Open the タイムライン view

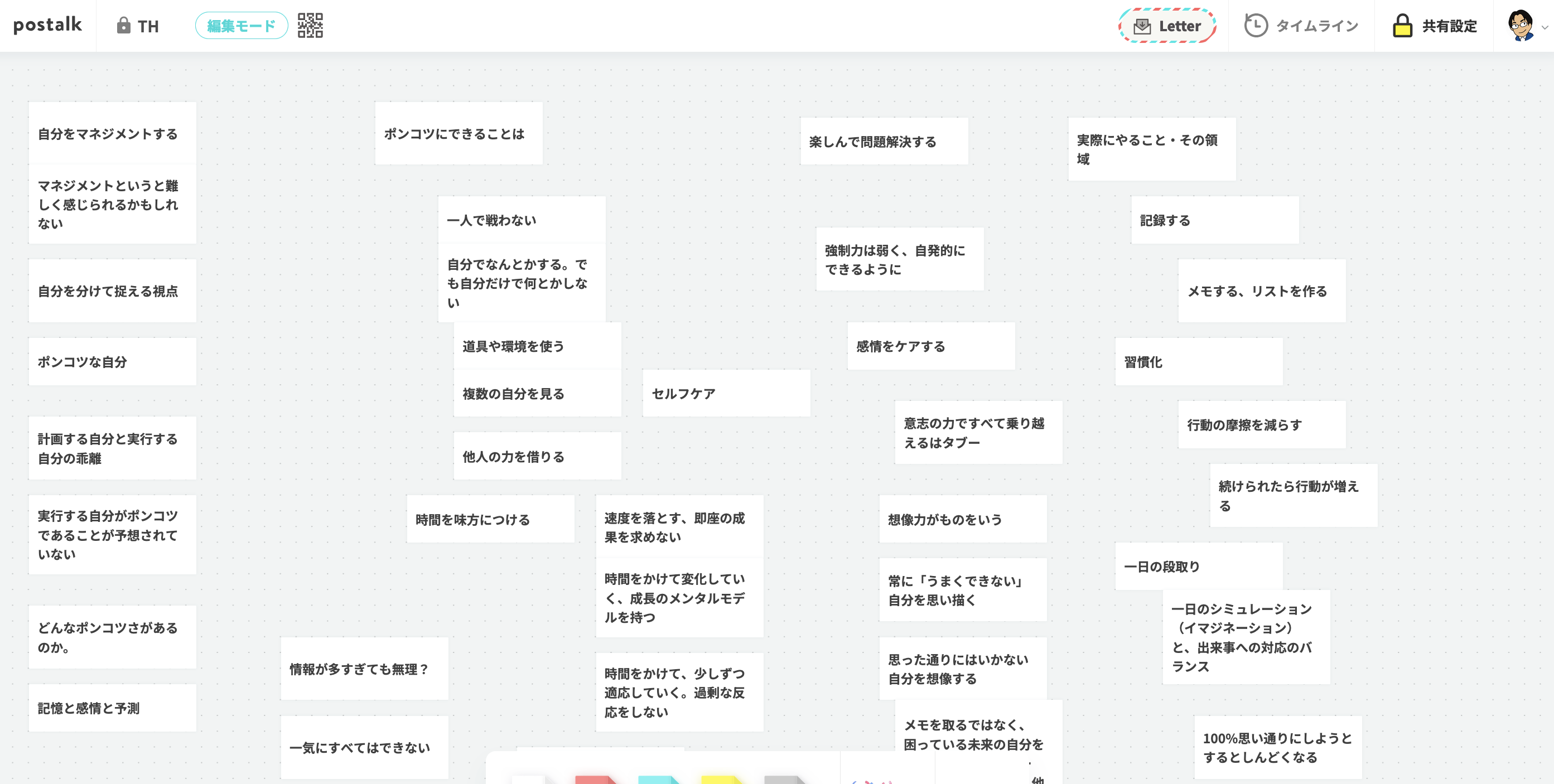1317,25
